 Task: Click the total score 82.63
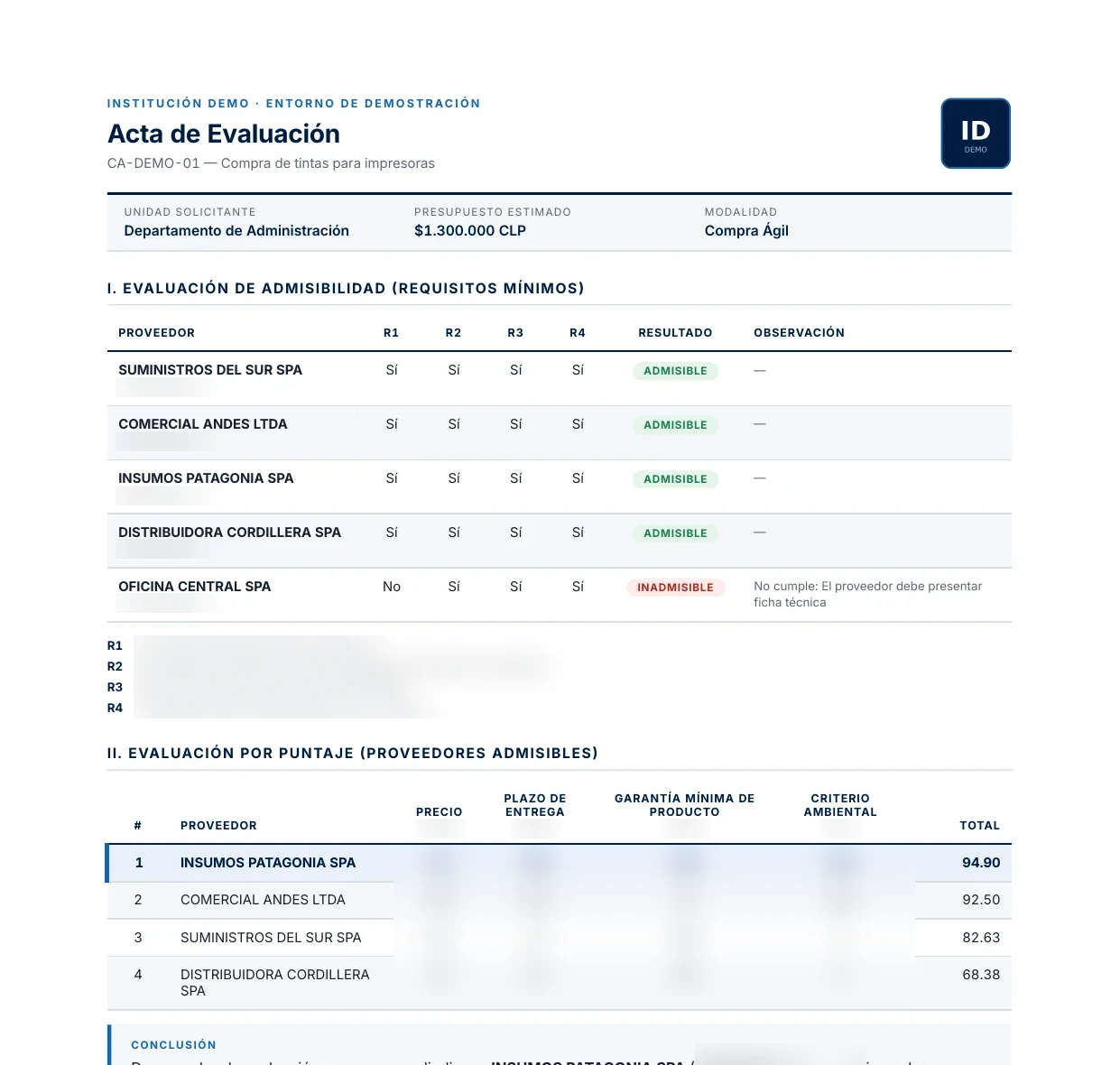pos(981,938)
